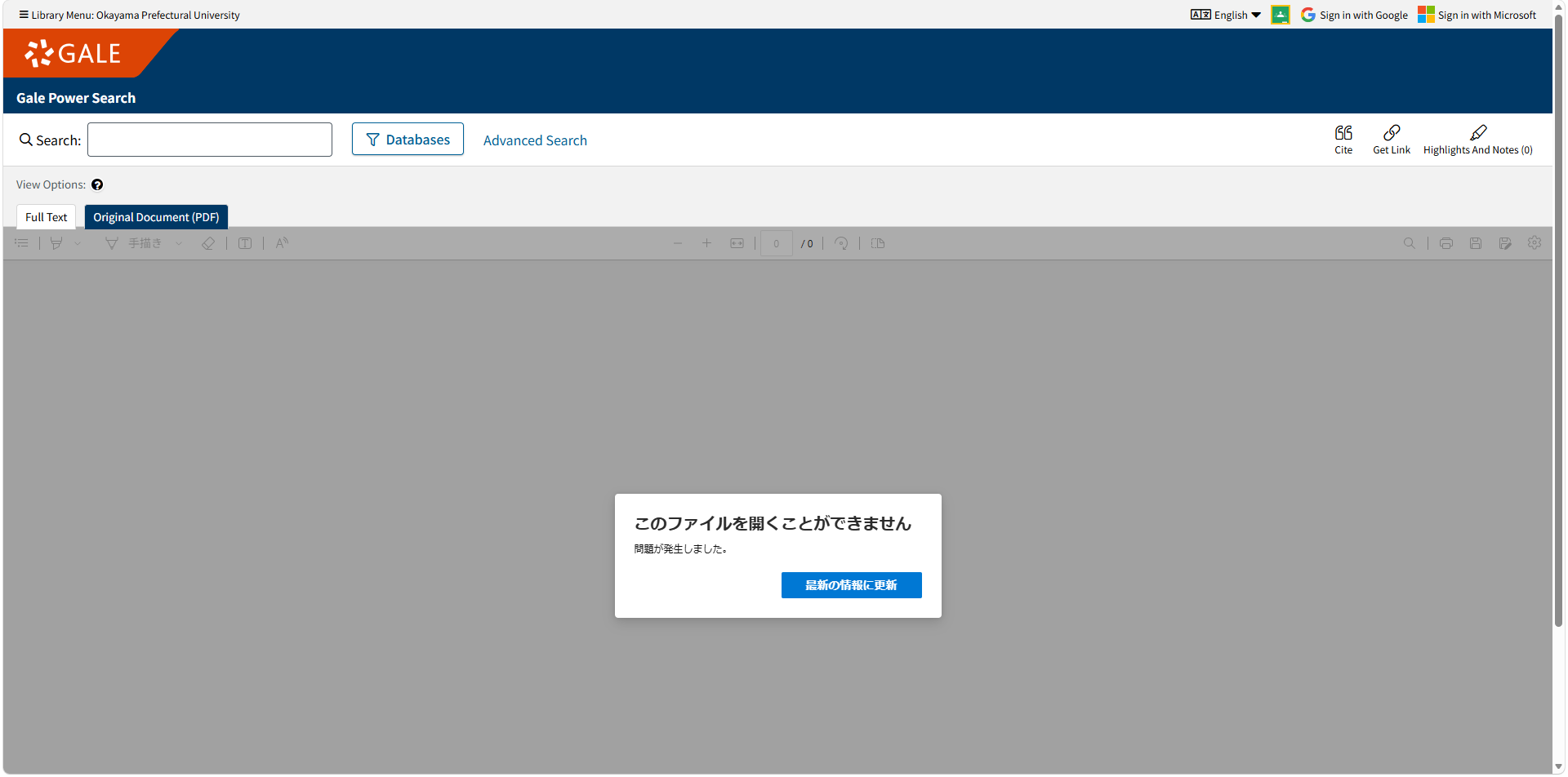Open Library Menu: Okayama Prefectural University
This screenshot has width=1568, height=777.
[x=129, y=15]
